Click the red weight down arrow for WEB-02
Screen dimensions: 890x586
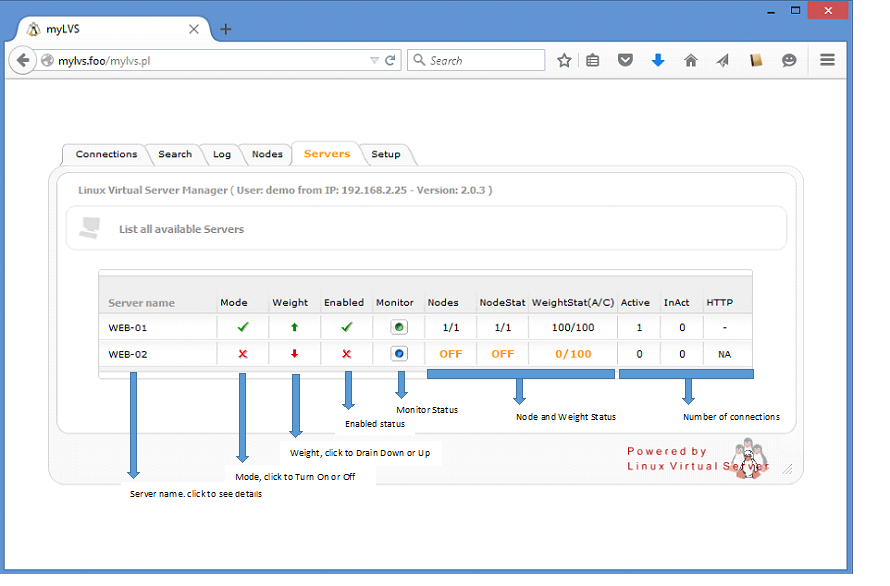295,354
